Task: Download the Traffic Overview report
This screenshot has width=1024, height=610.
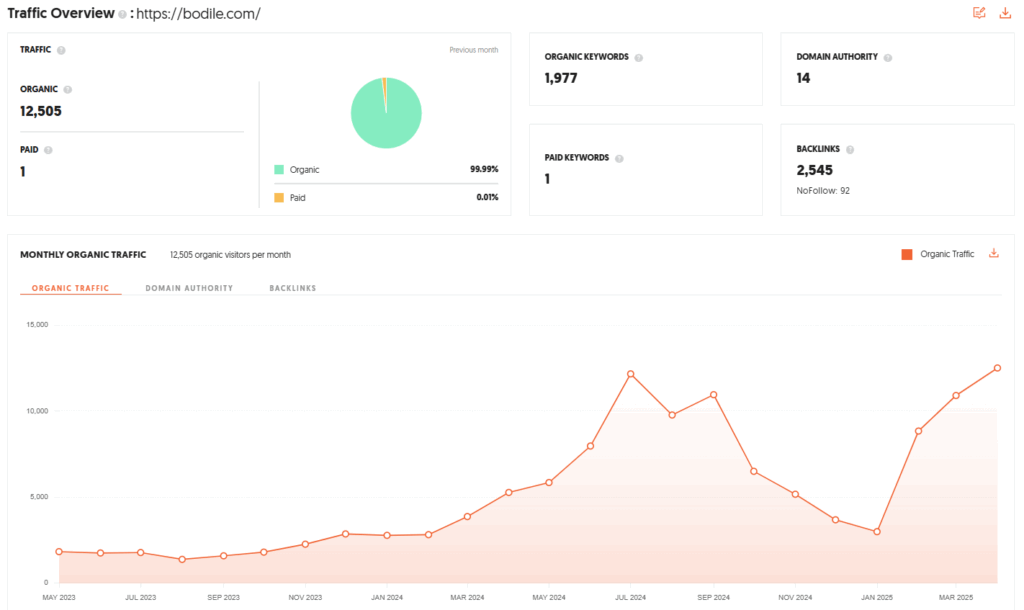Action: pos(1005,12)
